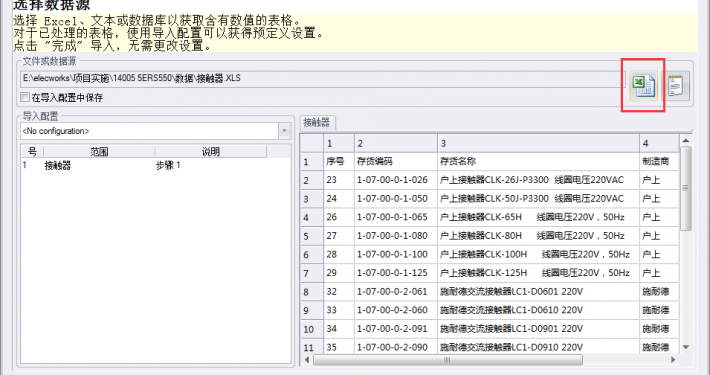
Task: Click horizontal scrollbar right arrow
Action: point(673,360)
